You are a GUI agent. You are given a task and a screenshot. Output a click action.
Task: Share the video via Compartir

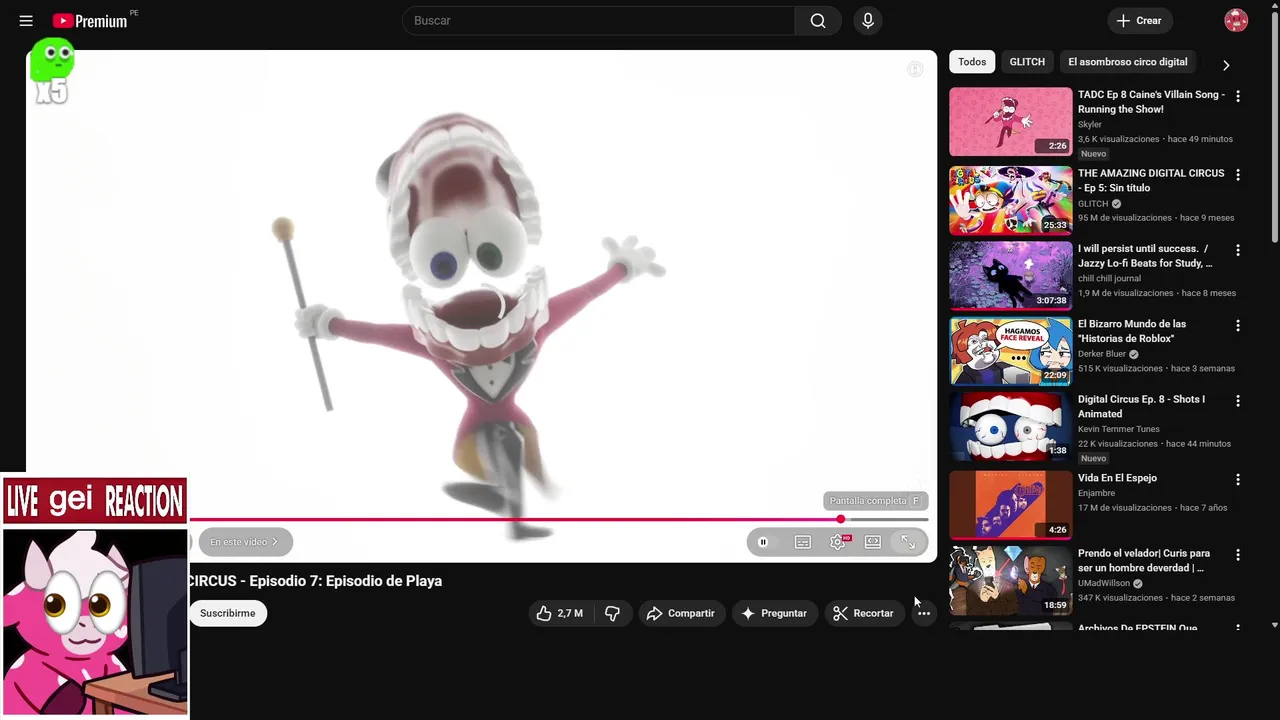681,613
